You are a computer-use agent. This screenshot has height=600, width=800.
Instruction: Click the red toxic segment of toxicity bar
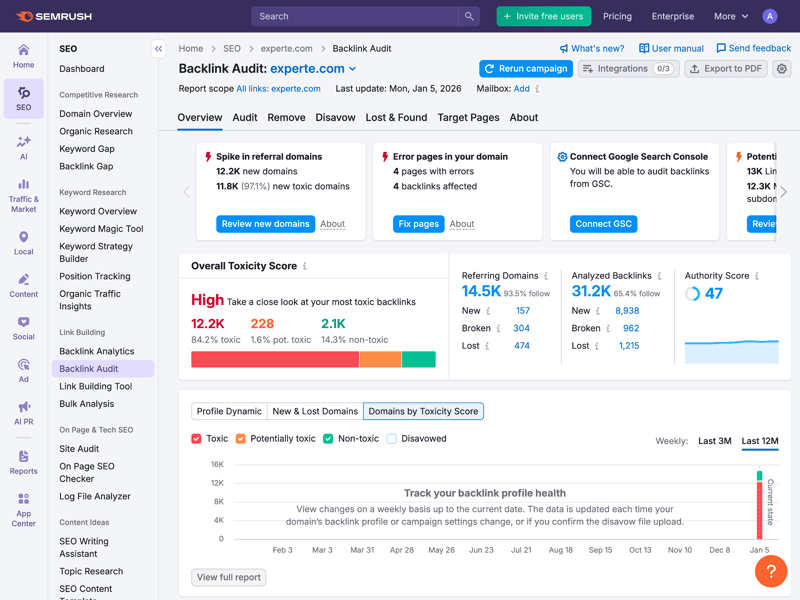[x=275, y=360]
